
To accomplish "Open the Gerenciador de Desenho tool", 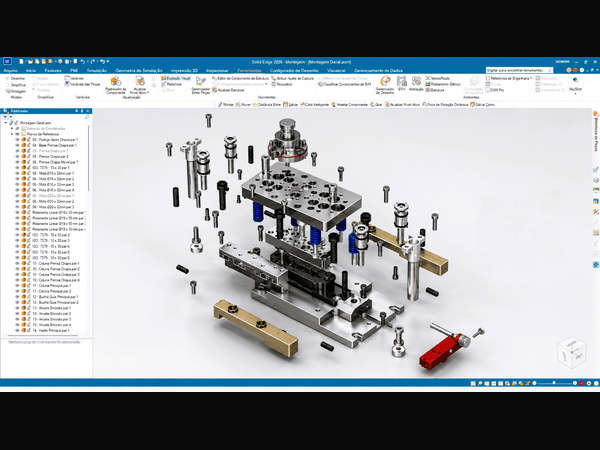I will point(385,85).
